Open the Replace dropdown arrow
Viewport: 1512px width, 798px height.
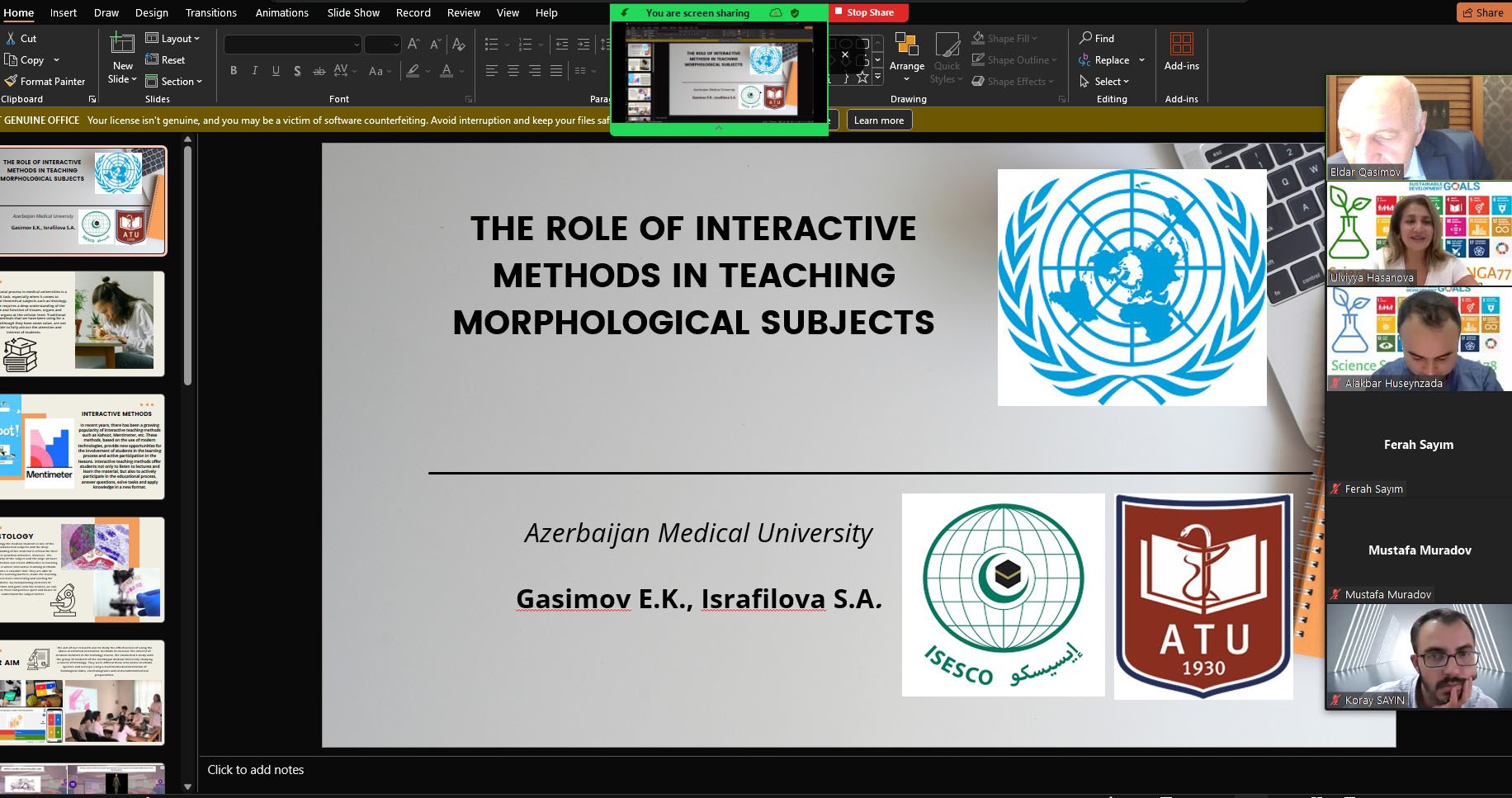(1141, 59)
